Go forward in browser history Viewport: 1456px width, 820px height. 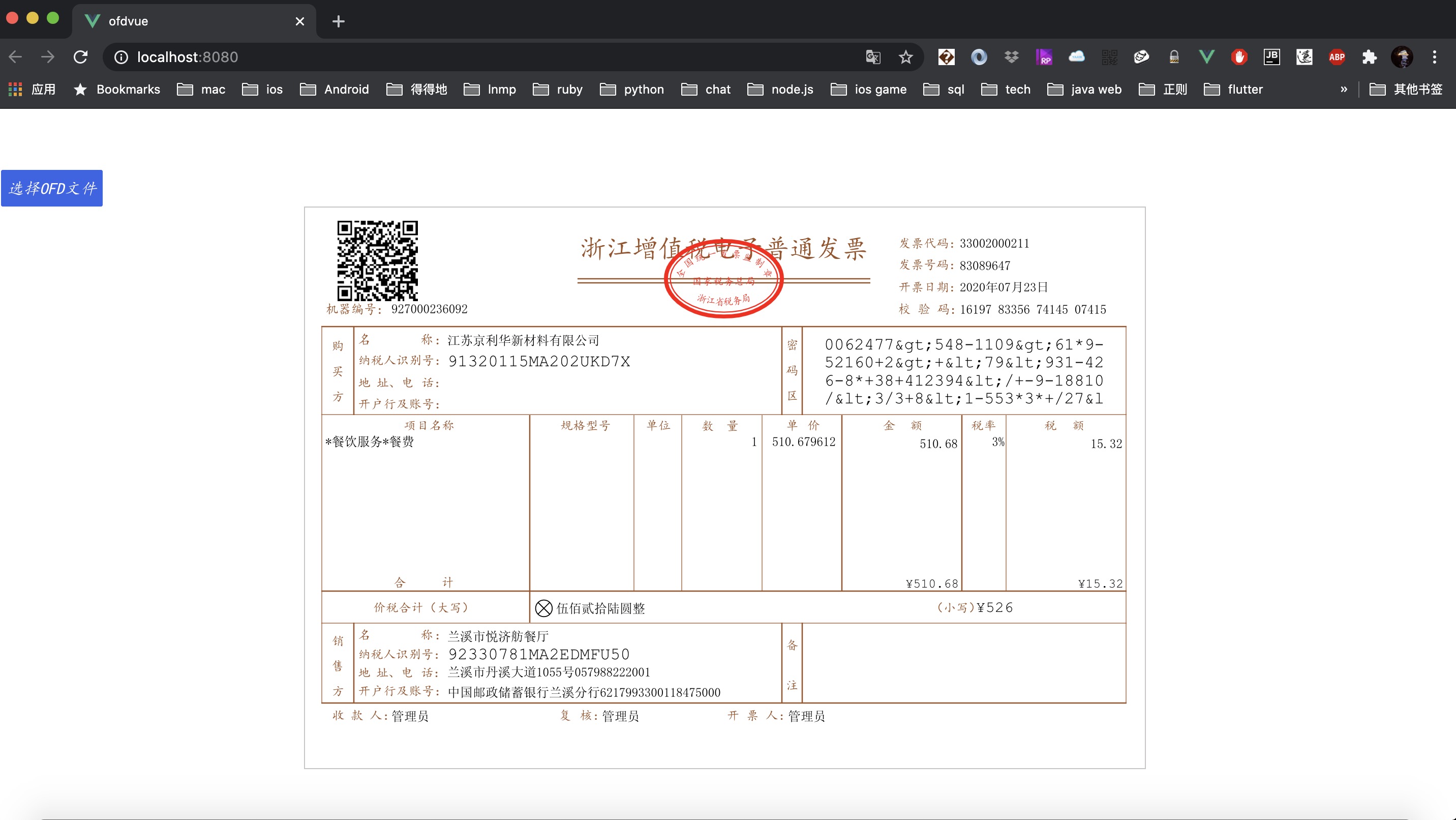point(48,56)
